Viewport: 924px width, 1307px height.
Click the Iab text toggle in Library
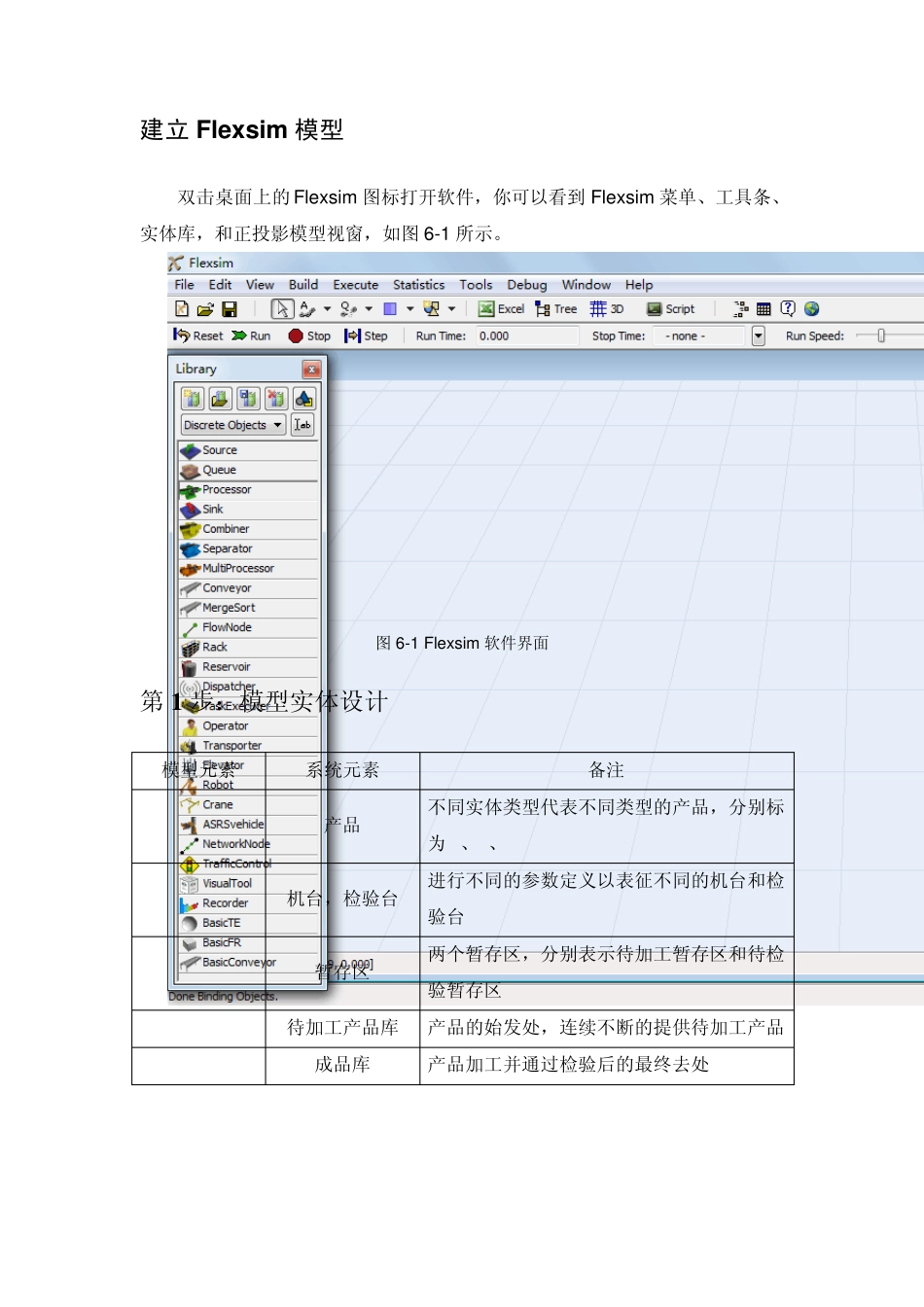[302, 425]
